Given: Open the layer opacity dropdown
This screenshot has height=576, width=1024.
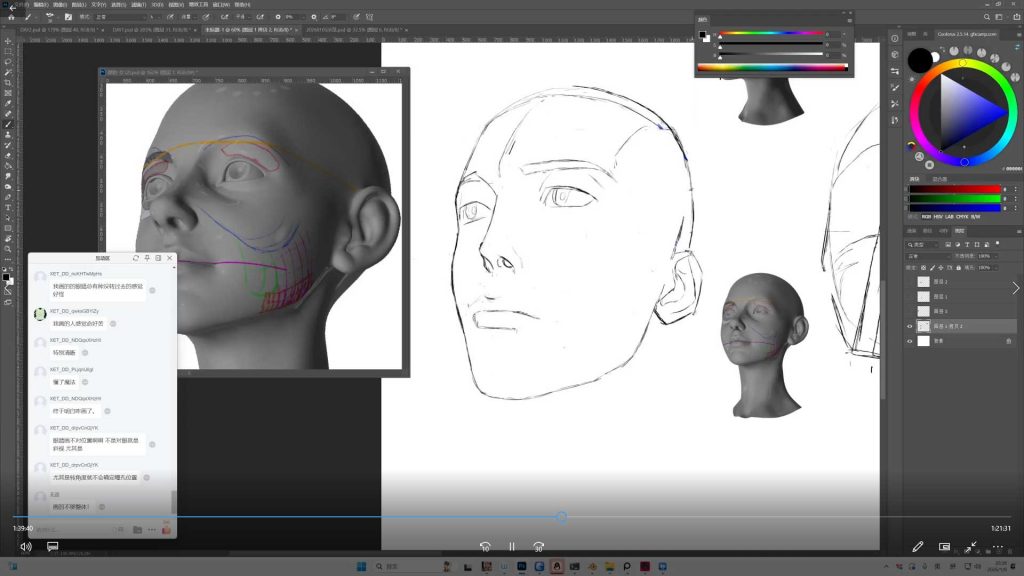Looking at the screenshot, I should (986, 256).
